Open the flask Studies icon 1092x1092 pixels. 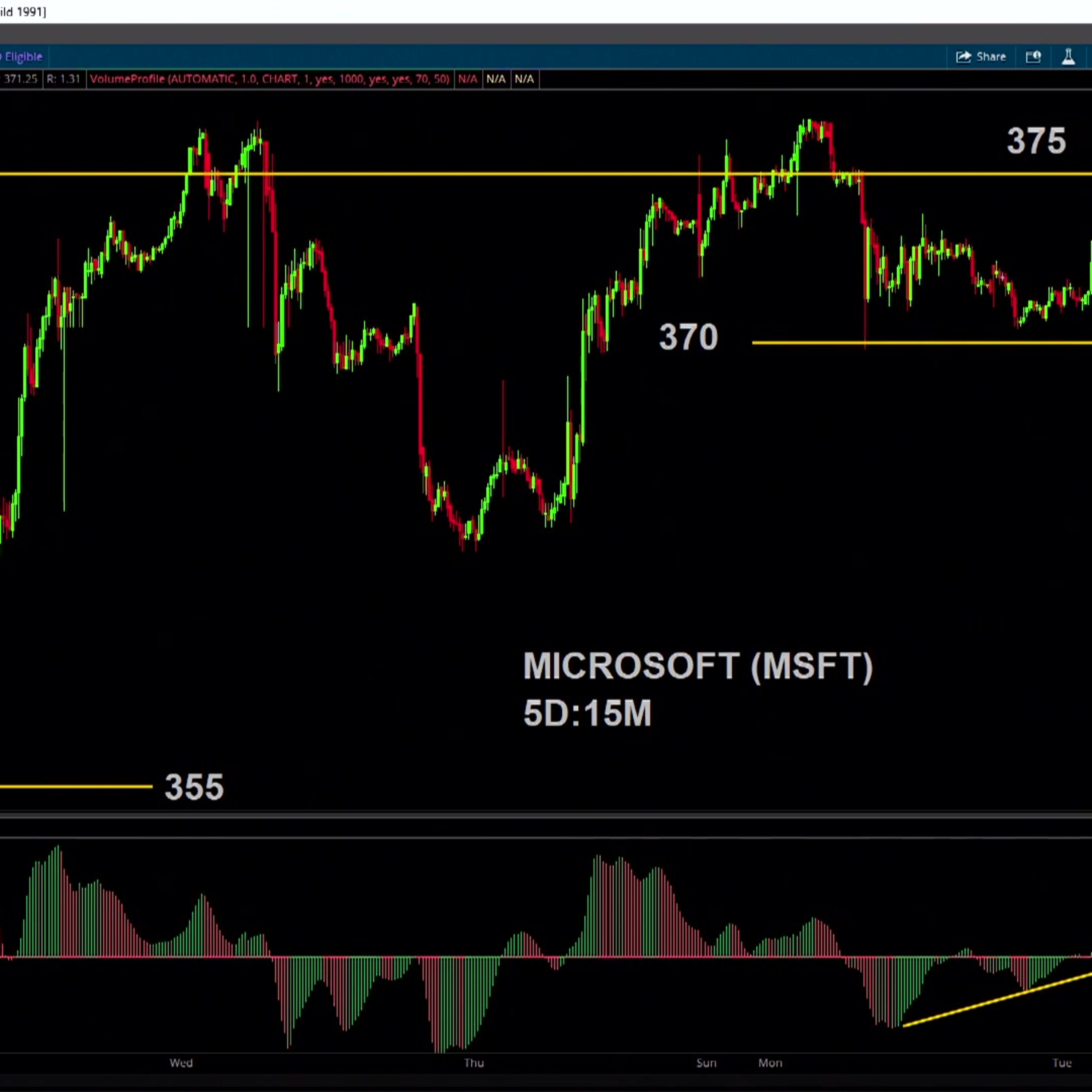[1068, 56]
